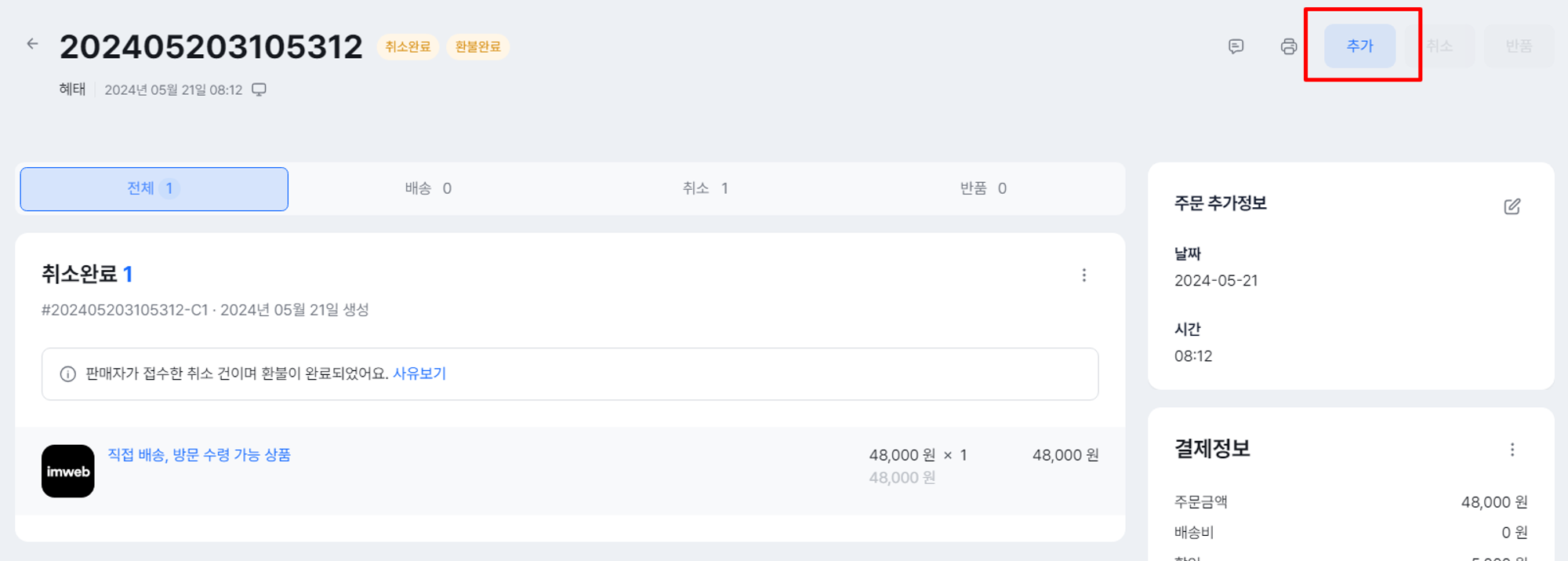The image size is (1568, 561).
Task: Click the monitor icon next to order date
Action: click(259, 89)
